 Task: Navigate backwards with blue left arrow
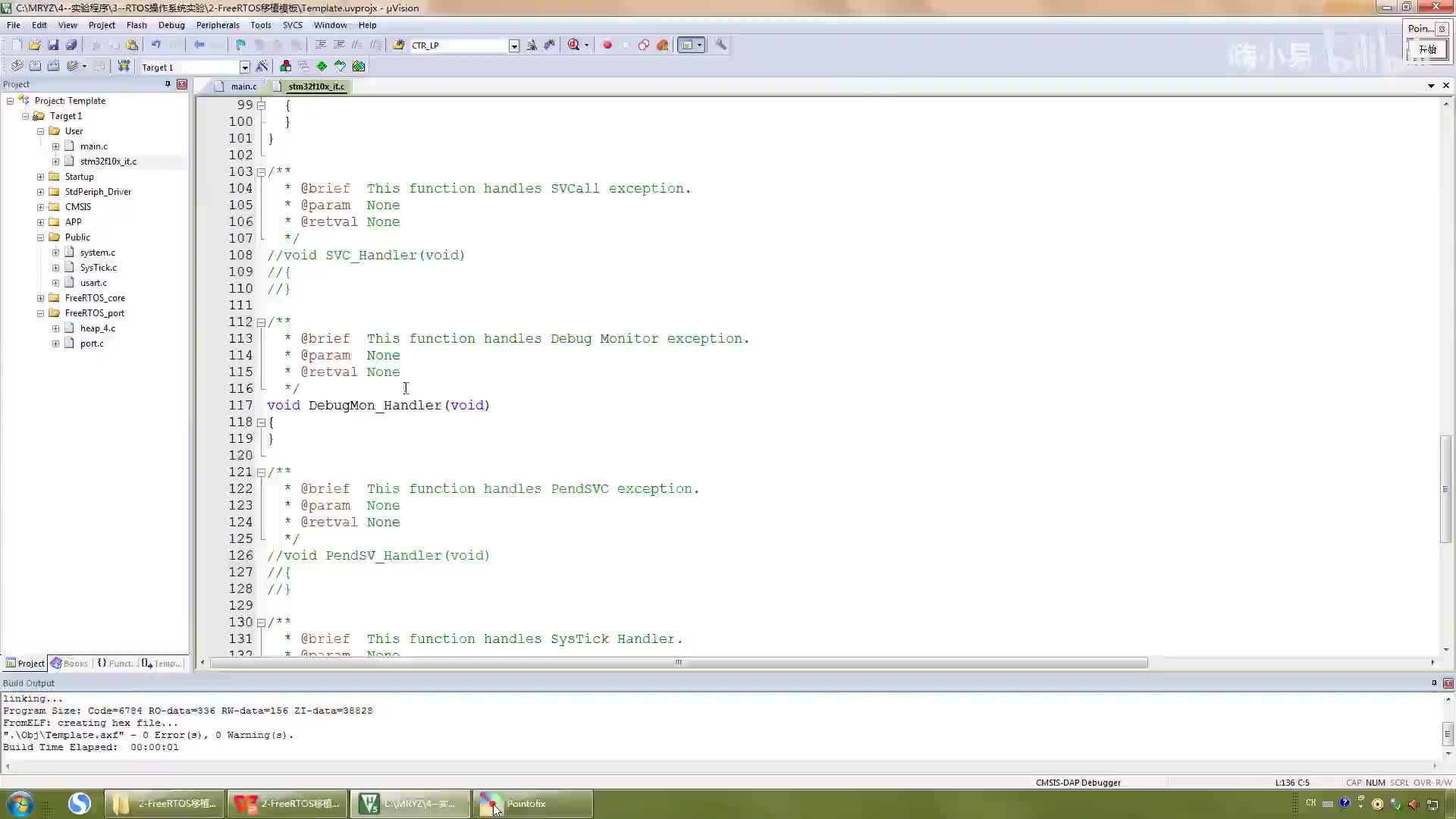(x=199, y=45)
